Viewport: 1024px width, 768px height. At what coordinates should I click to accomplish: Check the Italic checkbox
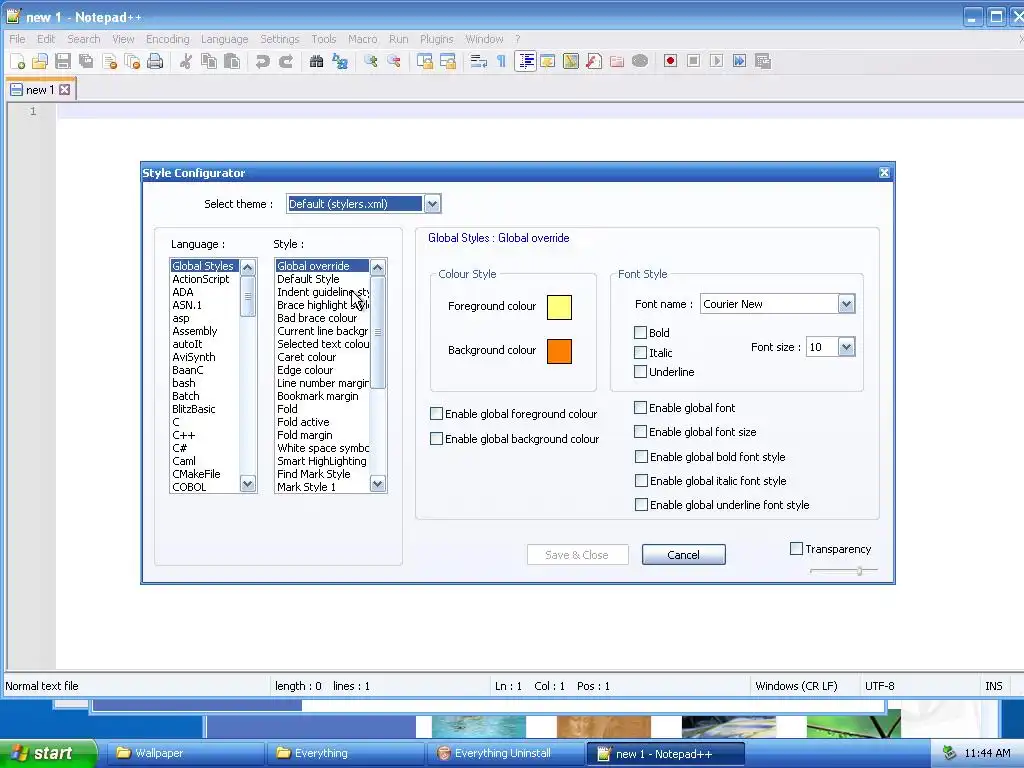(641, 353)
